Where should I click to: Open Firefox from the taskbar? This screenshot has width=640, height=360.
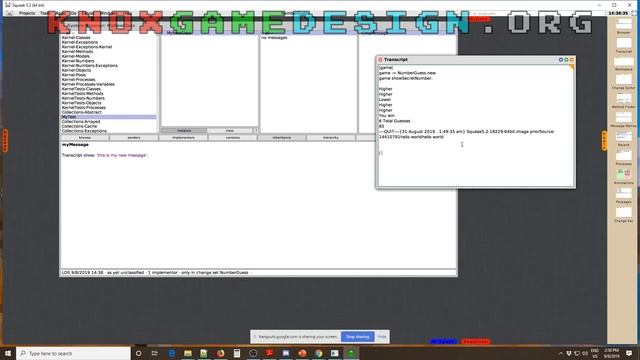tap(220, 353)
